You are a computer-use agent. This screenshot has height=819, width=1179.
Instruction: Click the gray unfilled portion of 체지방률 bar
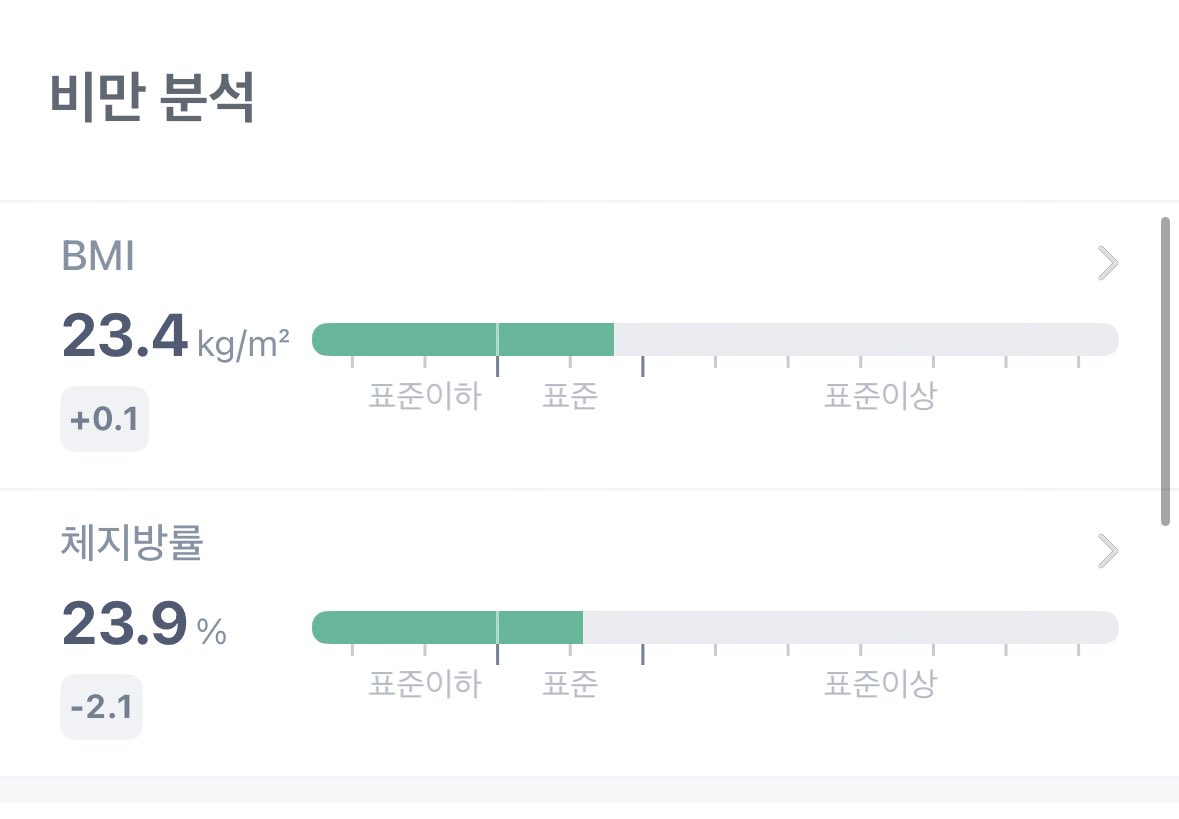851,628
